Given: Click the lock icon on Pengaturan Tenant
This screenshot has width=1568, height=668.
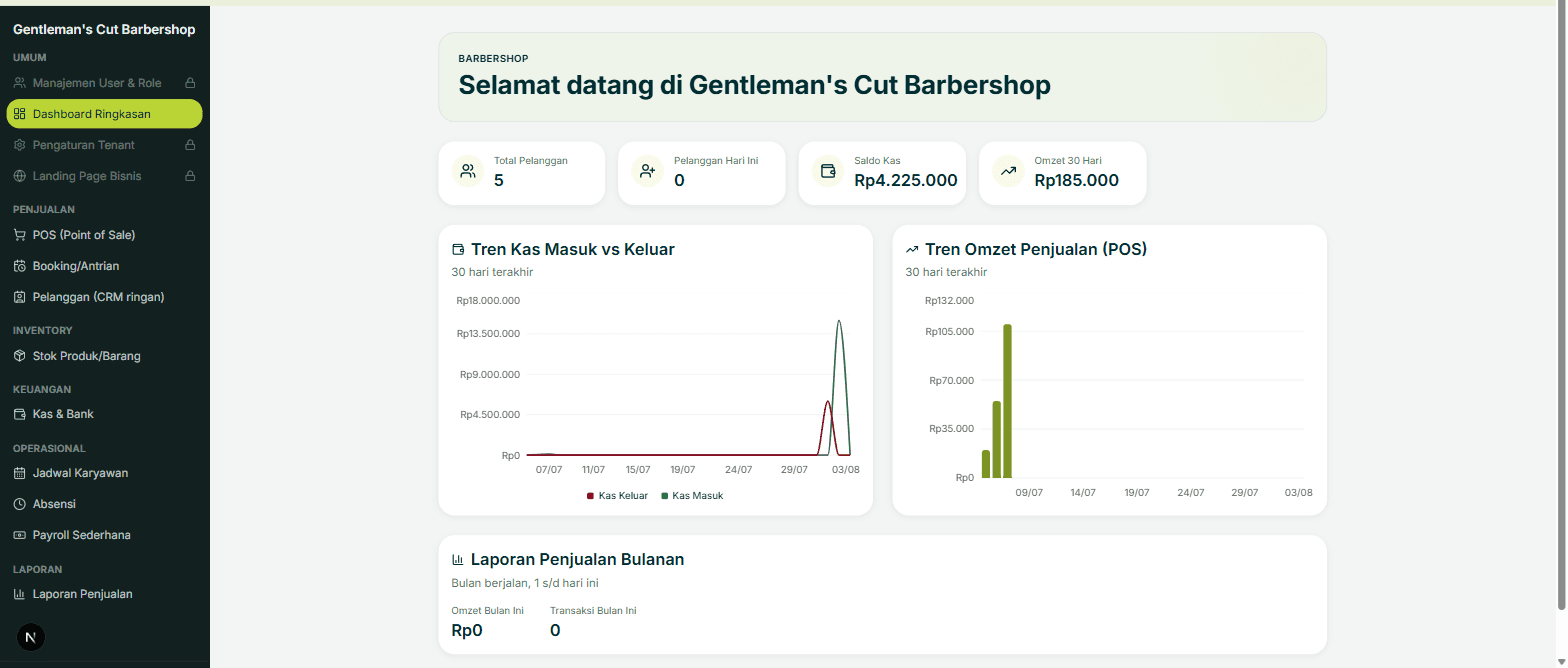Looking at the screenshot, I should click(190, 145).
